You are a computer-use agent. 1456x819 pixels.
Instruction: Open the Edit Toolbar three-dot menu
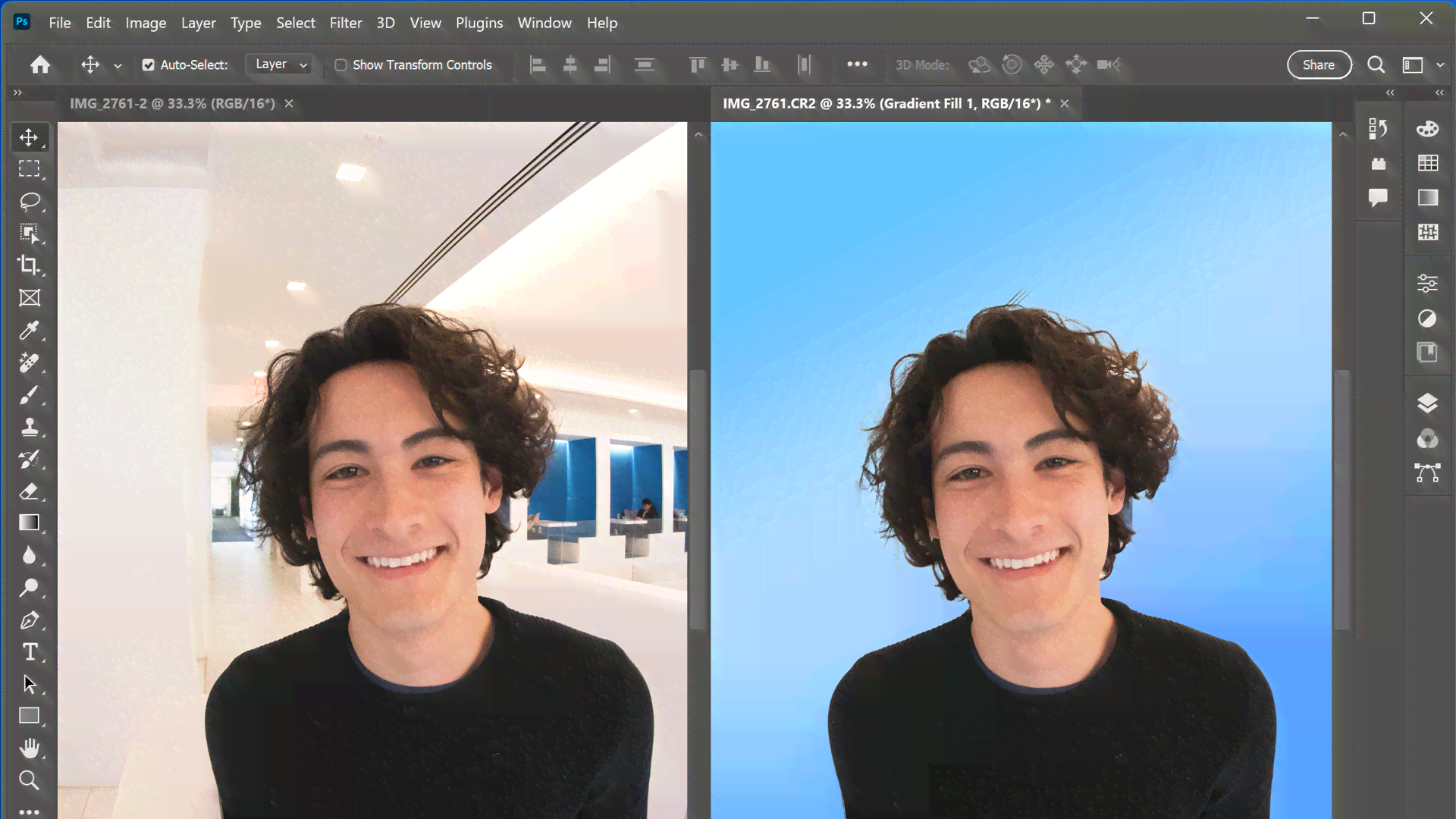(29, 811)
